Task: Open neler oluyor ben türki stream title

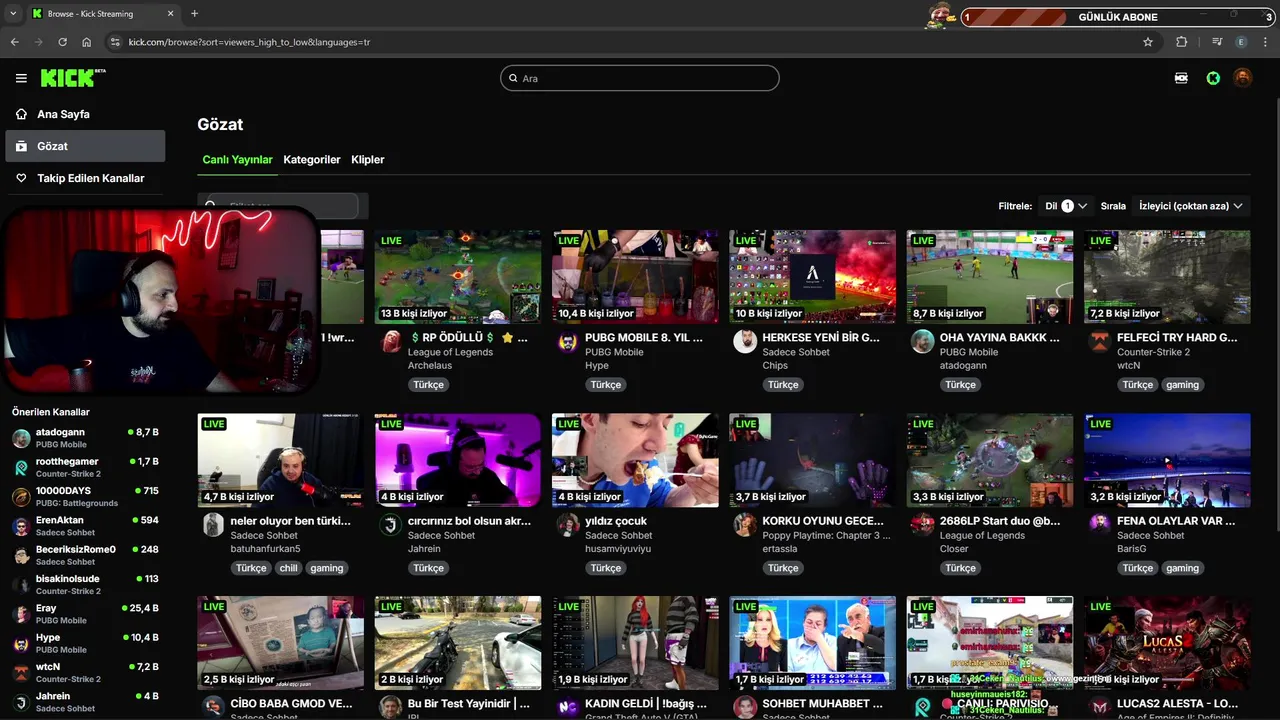Action: tap(291, 521)
